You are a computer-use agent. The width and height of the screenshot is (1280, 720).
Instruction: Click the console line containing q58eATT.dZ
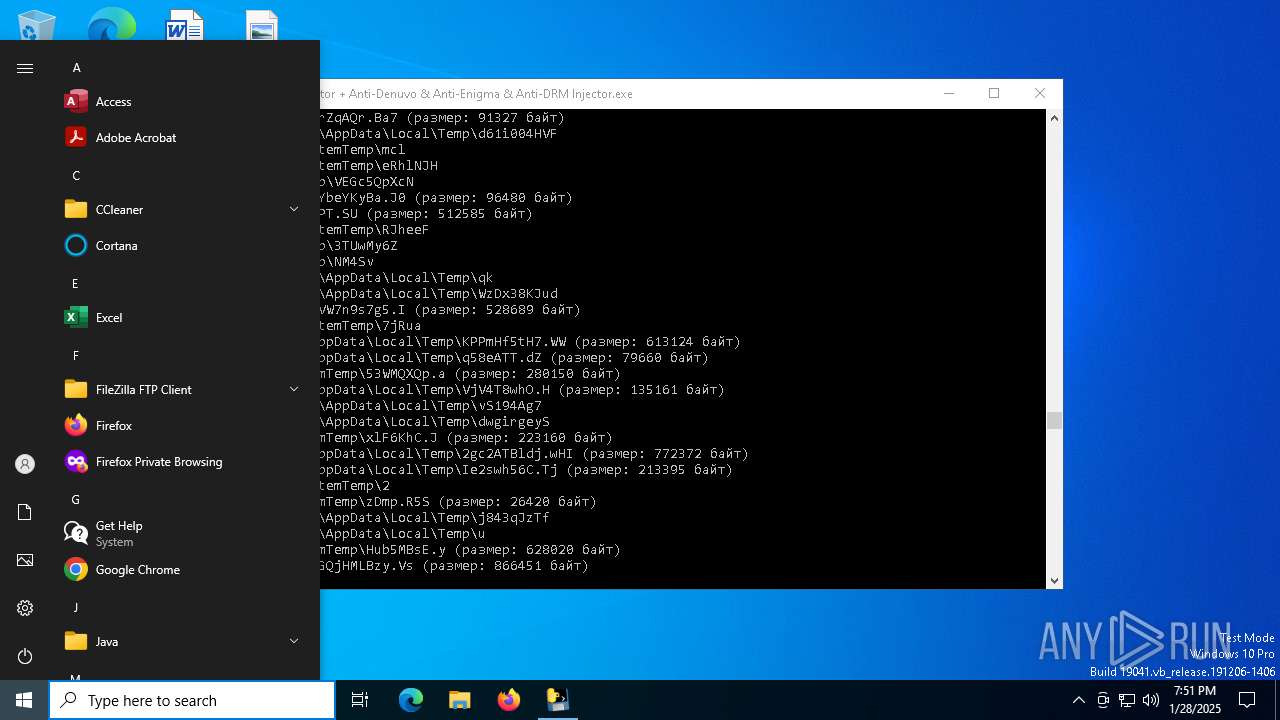tap(514, 358)
